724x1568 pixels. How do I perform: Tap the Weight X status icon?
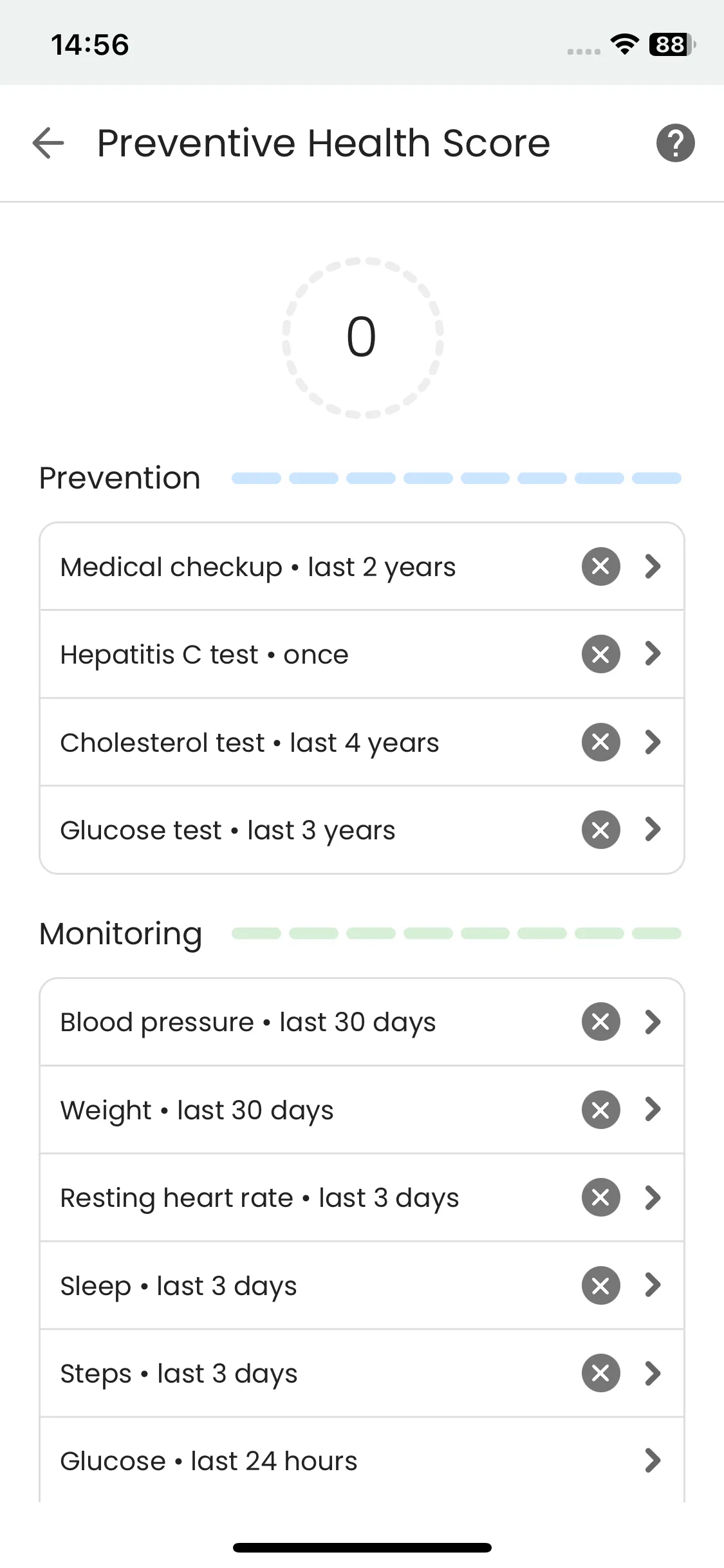(600, 1110)
